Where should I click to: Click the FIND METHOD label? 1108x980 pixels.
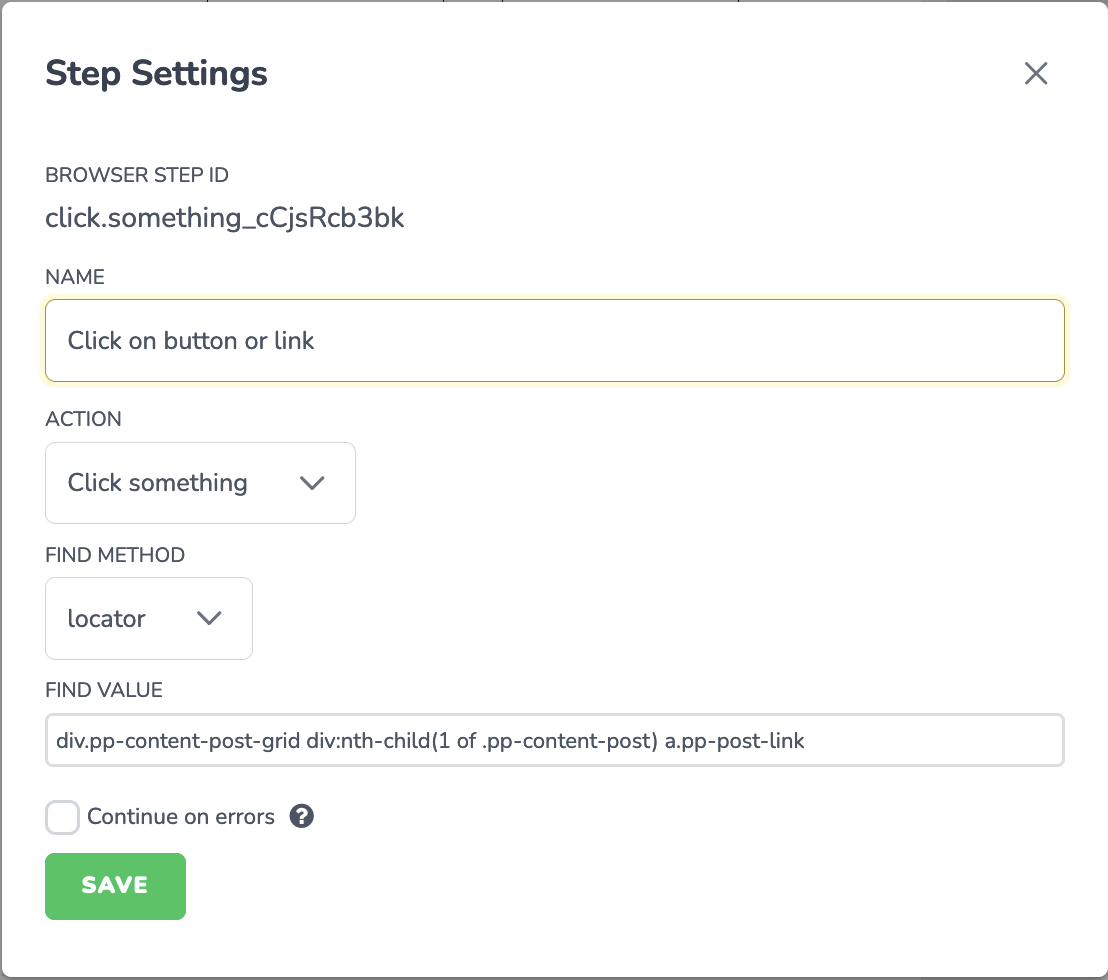pos(115,555)
